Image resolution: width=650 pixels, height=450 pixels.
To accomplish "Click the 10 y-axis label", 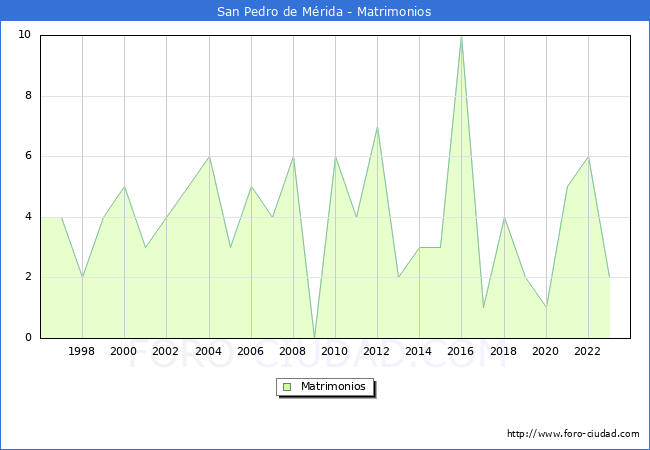I will pos(24,35).
